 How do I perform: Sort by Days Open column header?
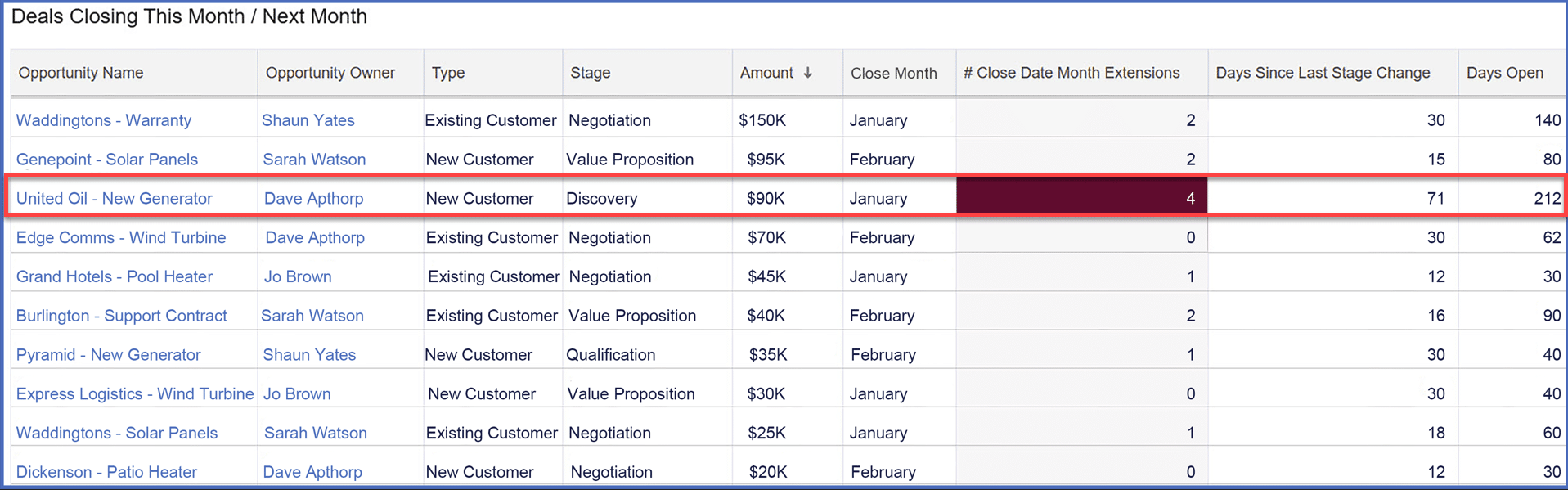click(x=1505, y=73)
